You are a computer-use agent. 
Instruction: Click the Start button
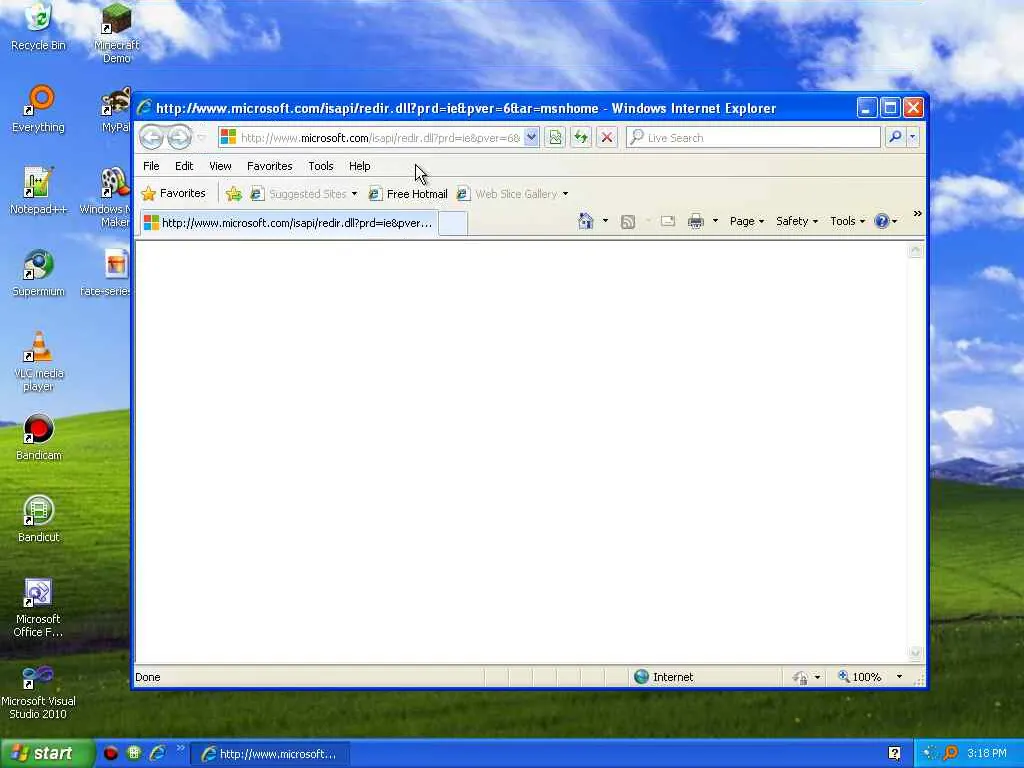[46, 754]
